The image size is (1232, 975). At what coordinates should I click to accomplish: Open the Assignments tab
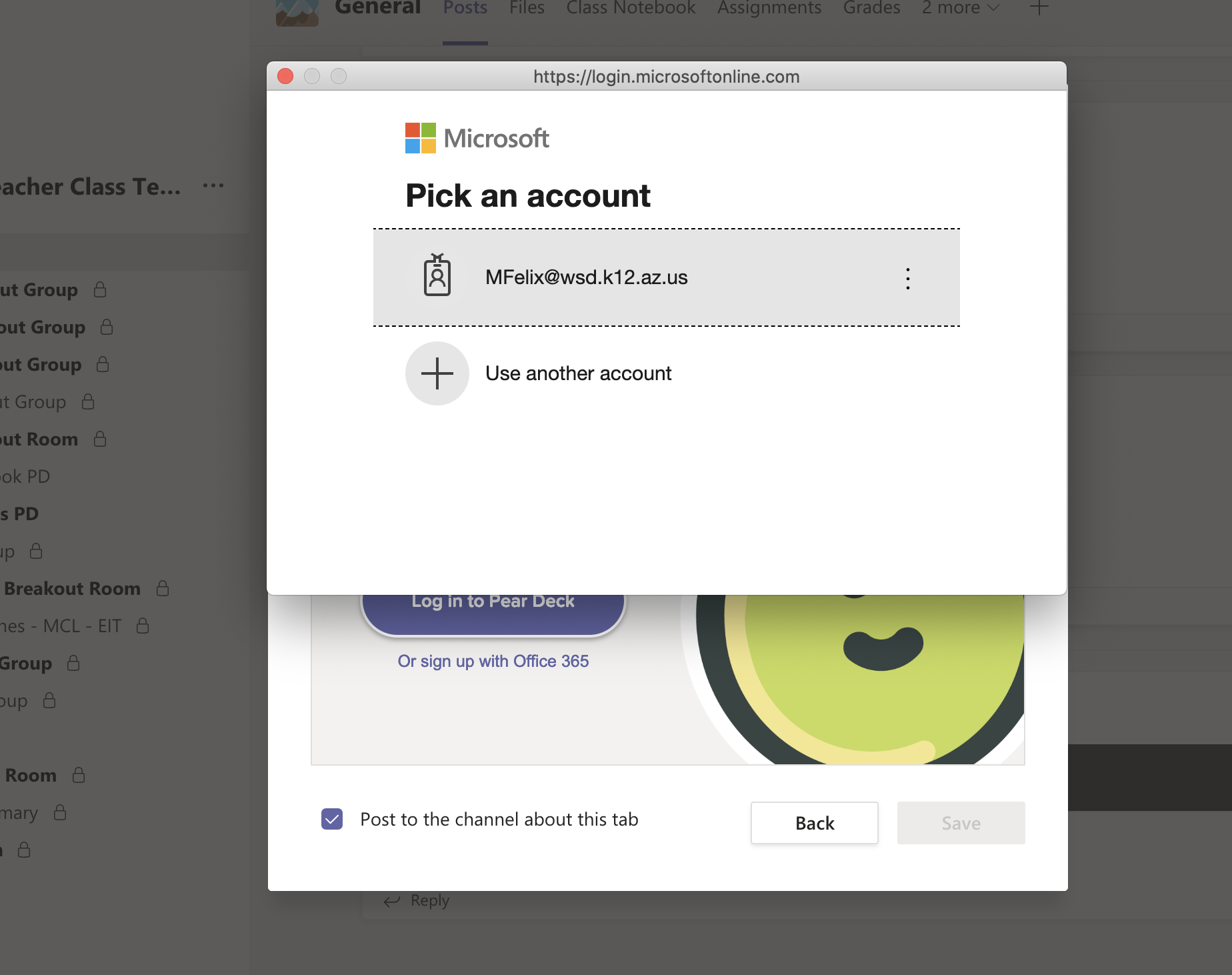click(x=769, y=8)
